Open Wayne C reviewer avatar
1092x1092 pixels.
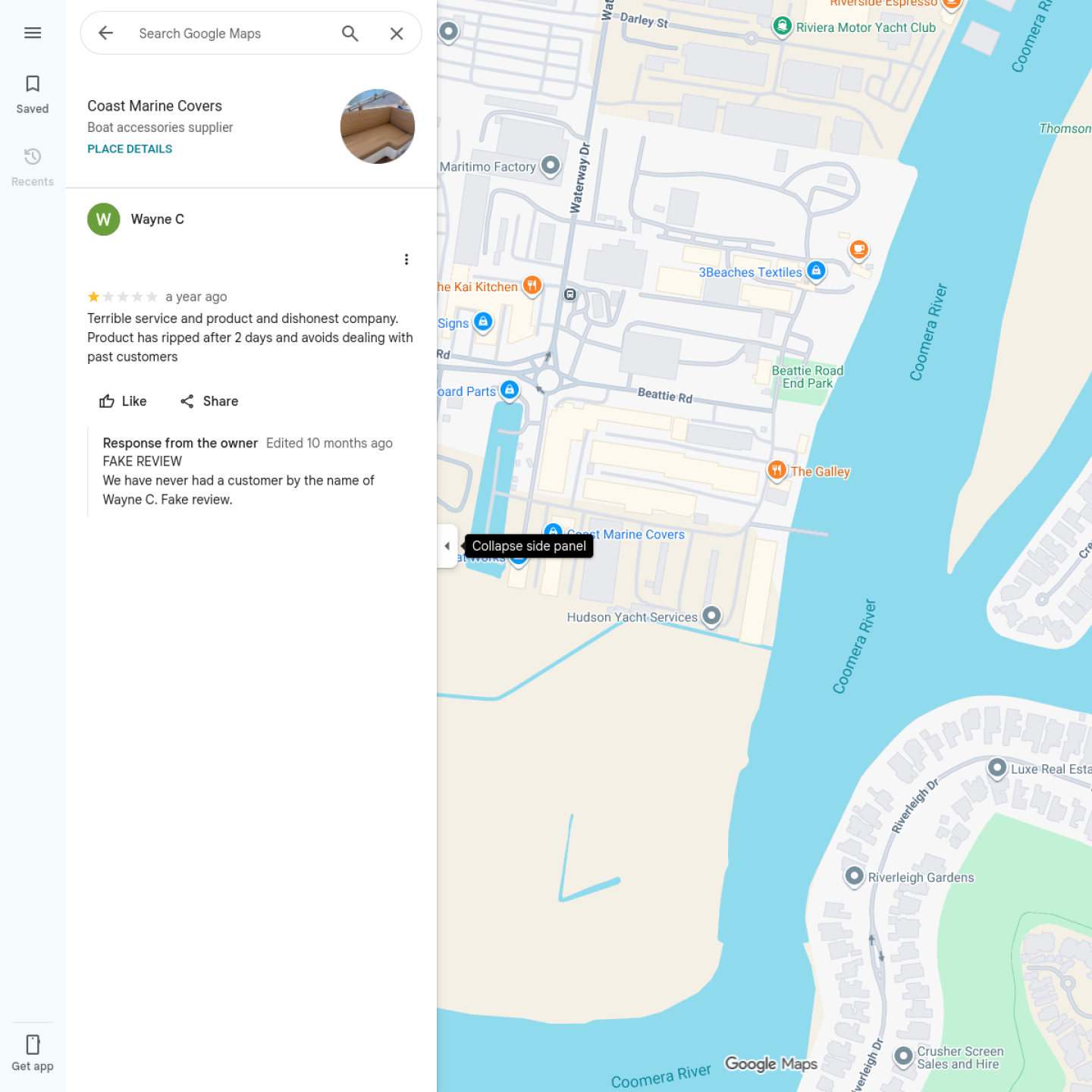click(104, 219)
